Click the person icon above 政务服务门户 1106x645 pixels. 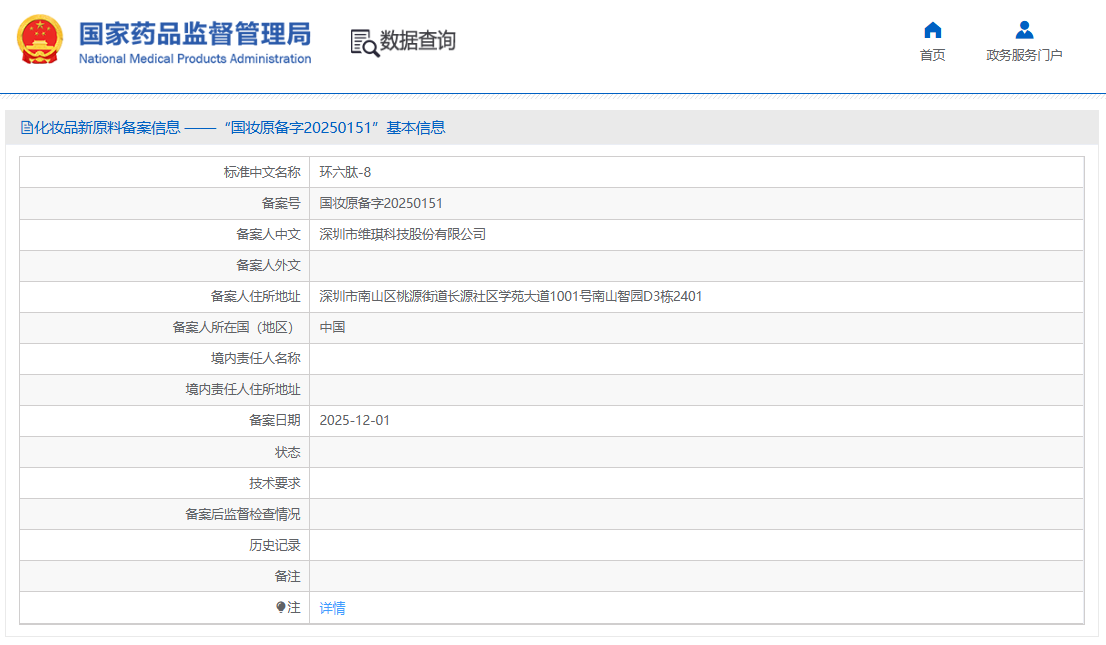coord(1024,30)
